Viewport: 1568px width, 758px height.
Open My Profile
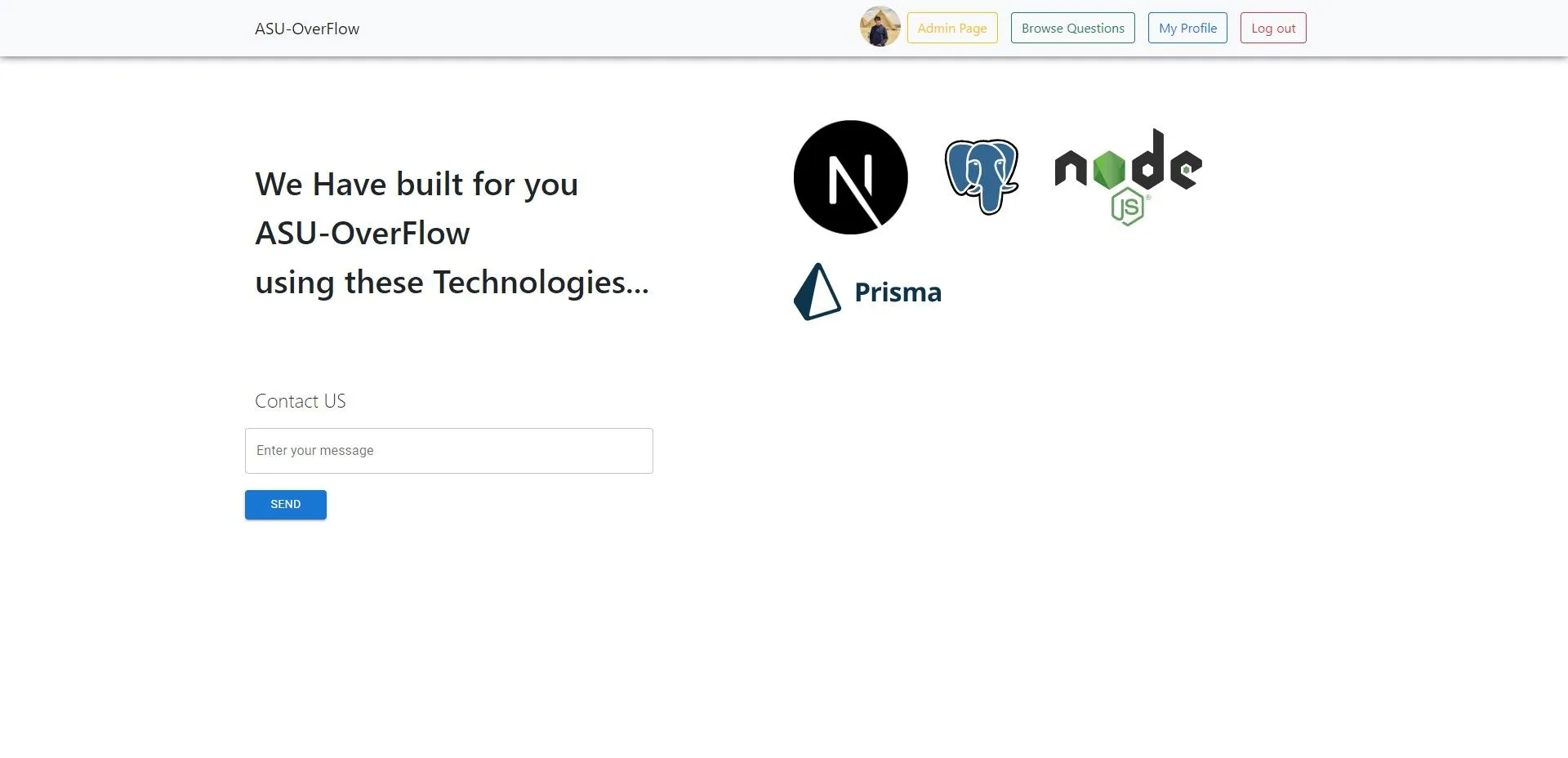(1187, 28)
